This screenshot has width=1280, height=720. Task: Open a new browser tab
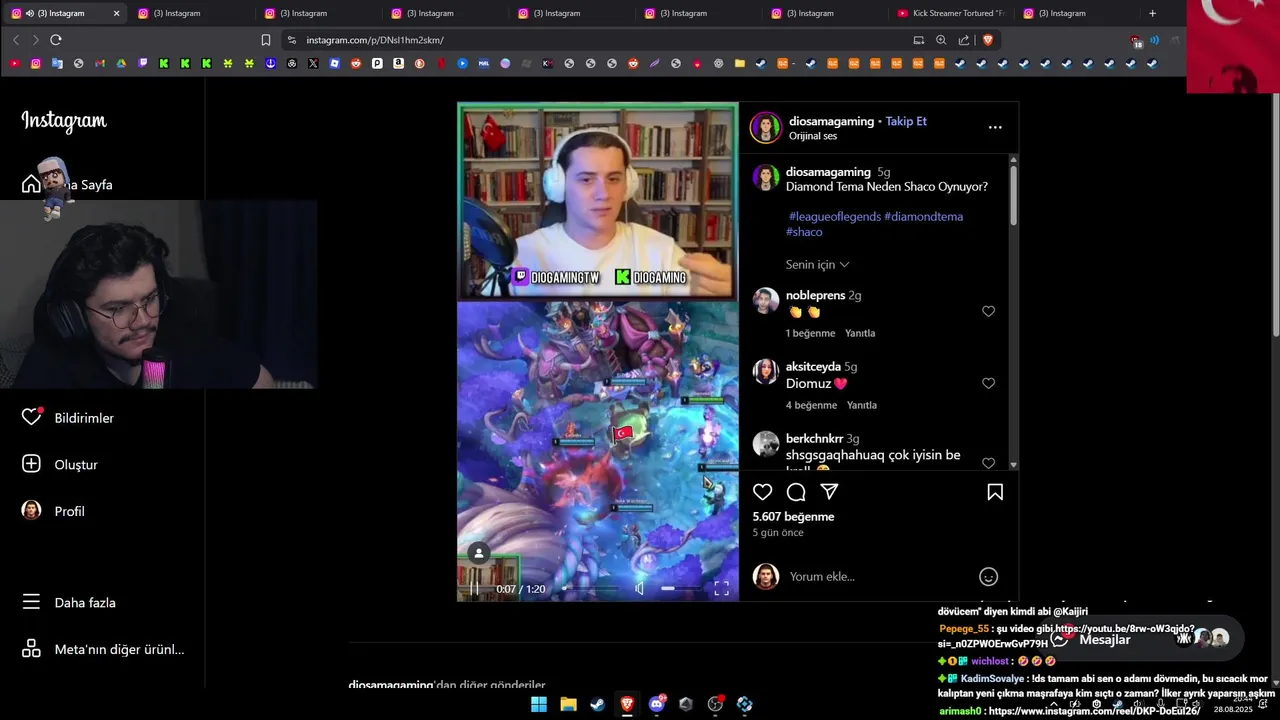coord(1152,13)
